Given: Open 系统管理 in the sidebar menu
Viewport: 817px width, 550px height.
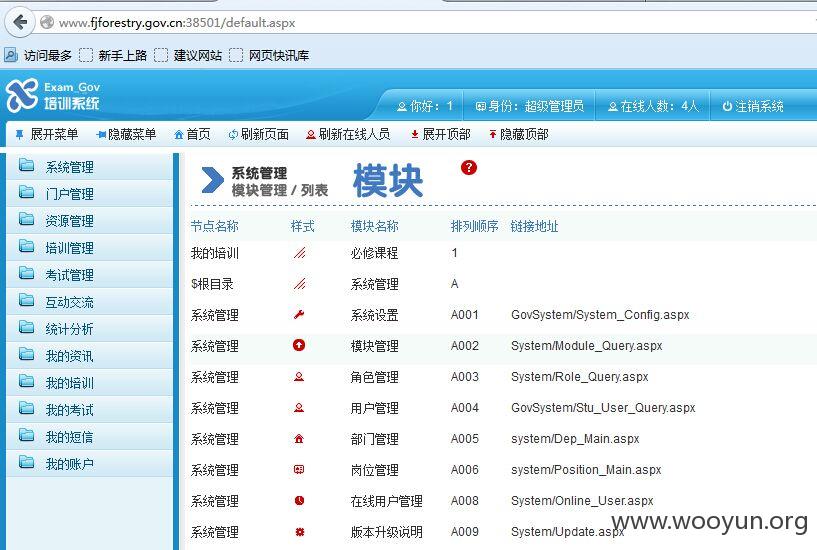Looking at the screenshot, I should [x=89, y=167].
